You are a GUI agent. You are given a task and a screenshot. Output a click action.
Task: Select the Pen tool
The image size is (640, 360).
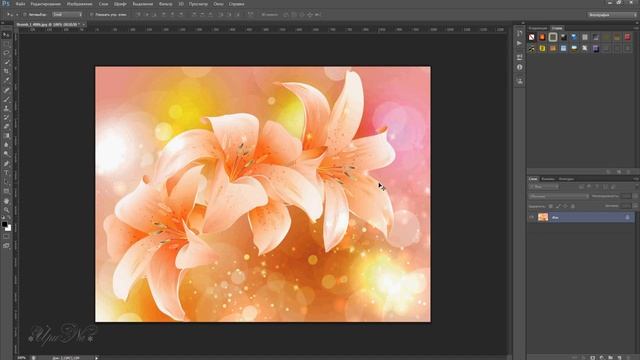pos(6,164)
